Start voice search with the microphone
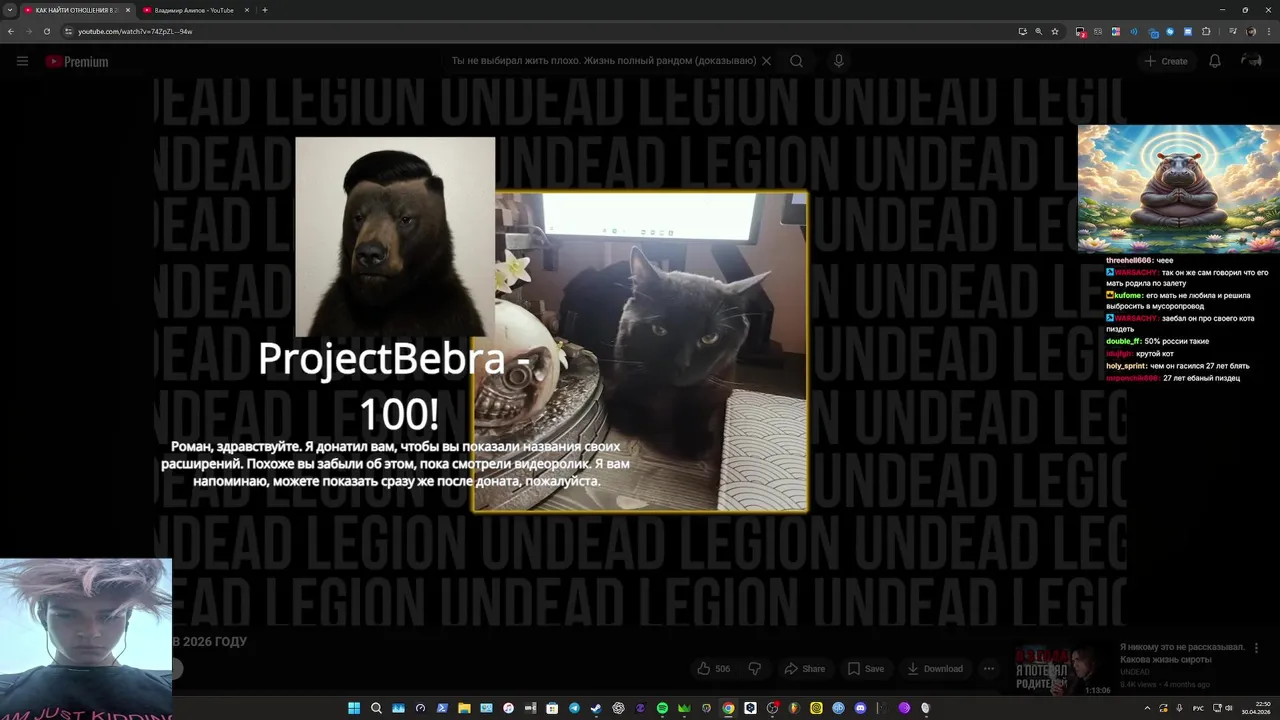 click(839, 61)
